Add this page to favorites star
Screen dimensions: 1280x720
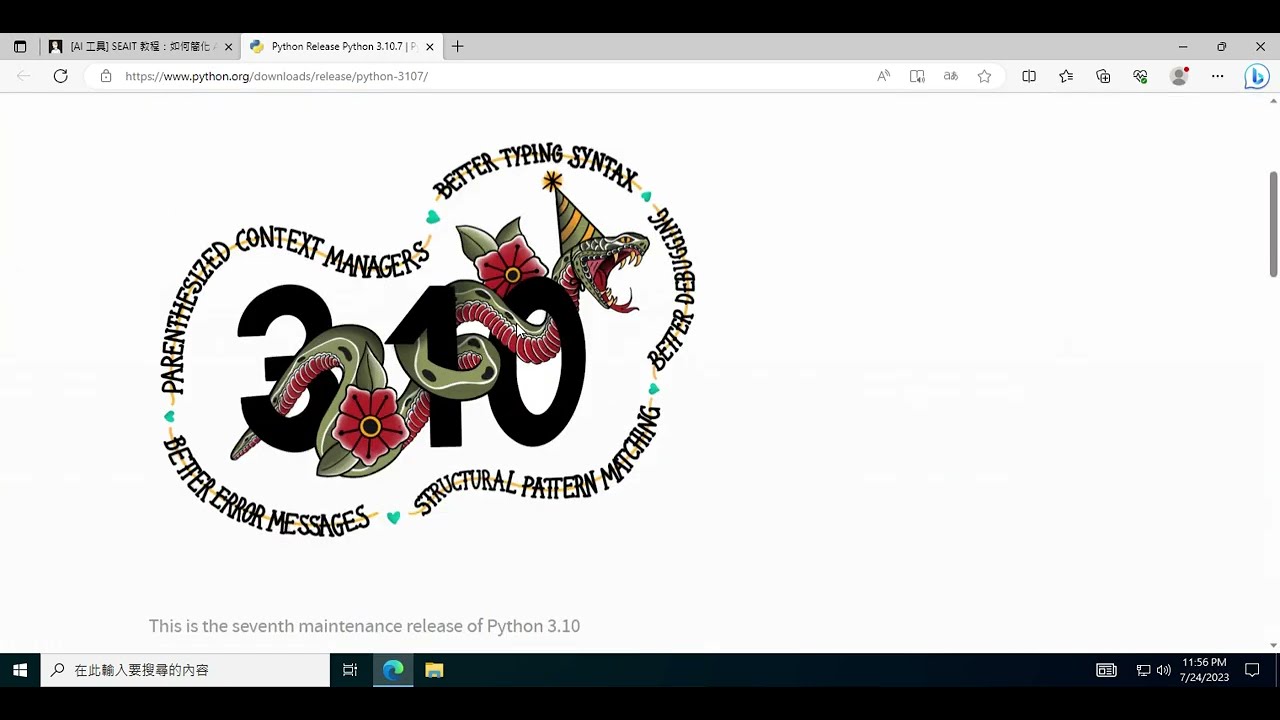coord(985,76)
